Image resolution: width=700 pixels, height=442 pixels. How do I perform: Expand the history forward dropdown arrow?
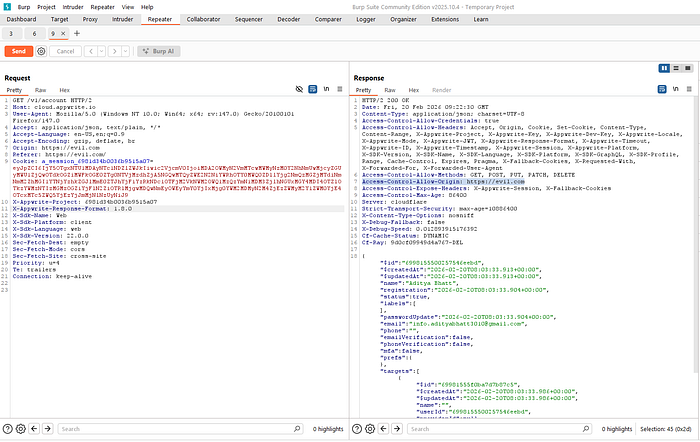125,51
